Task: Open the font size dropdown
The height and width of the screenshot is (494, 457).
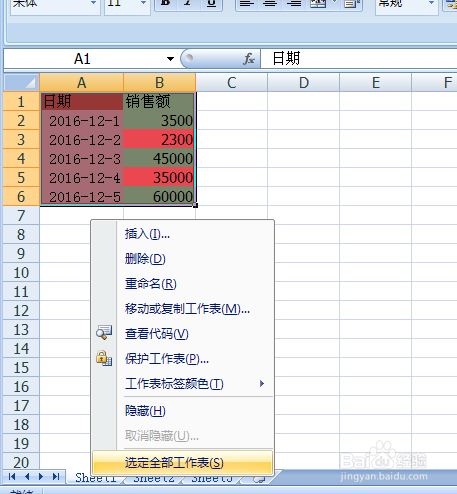Action: tap(144, 4)
